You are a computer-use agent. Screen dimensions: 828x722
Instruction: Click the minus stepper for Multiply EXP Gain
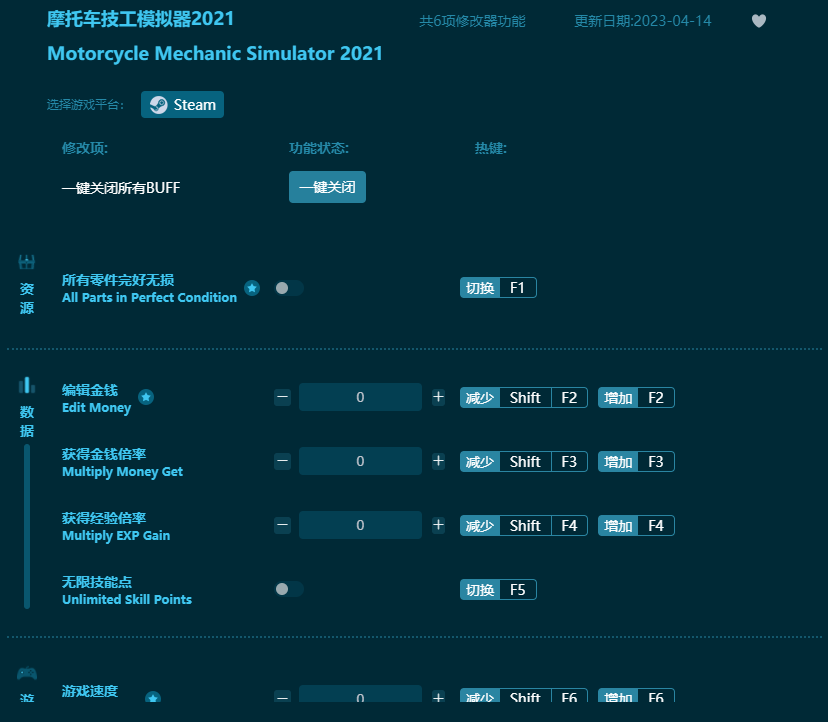[282, 525]
